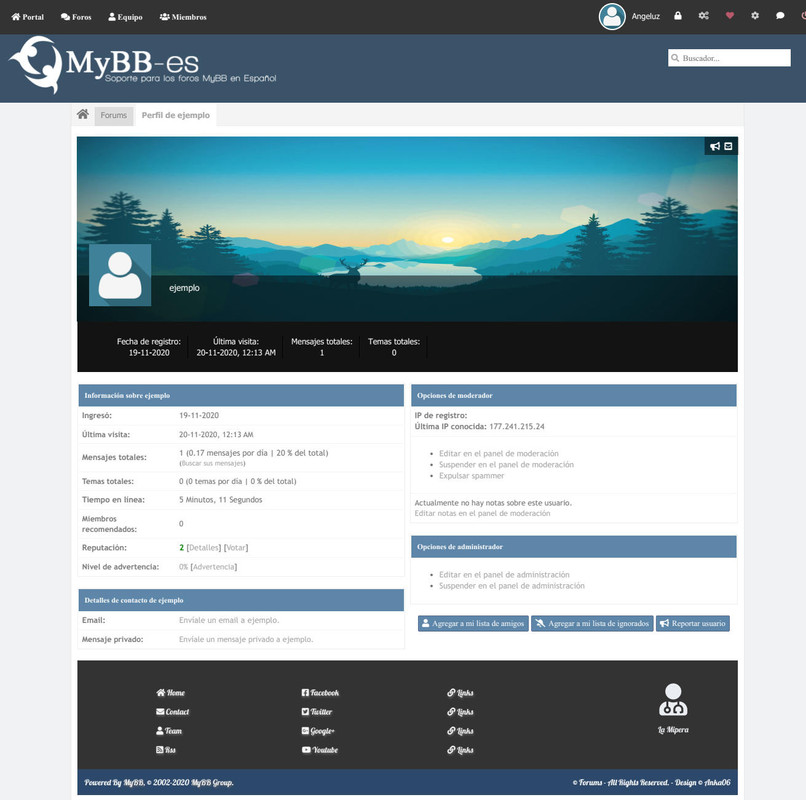Click the envelope icon on profile banner

(728, 147)
